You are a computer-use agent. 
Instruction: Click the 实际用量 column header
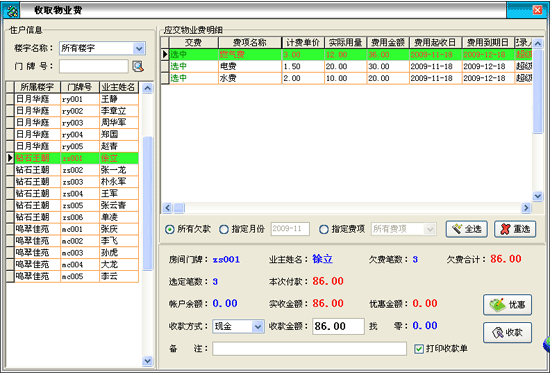coord(345,43)
